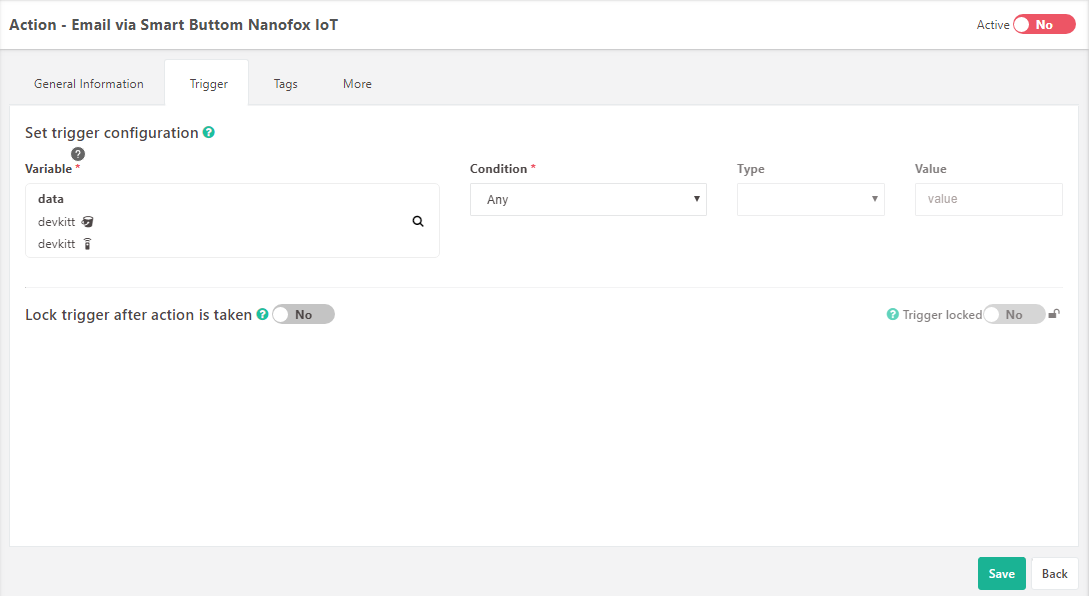Click the 'Variable' field label

(49, 169)
